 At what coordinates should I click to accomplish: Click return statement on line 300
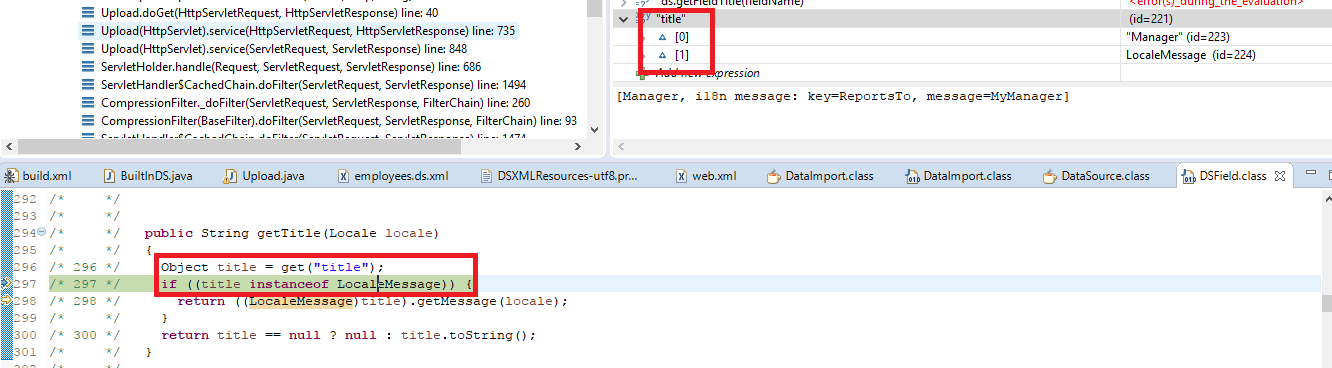348,335
